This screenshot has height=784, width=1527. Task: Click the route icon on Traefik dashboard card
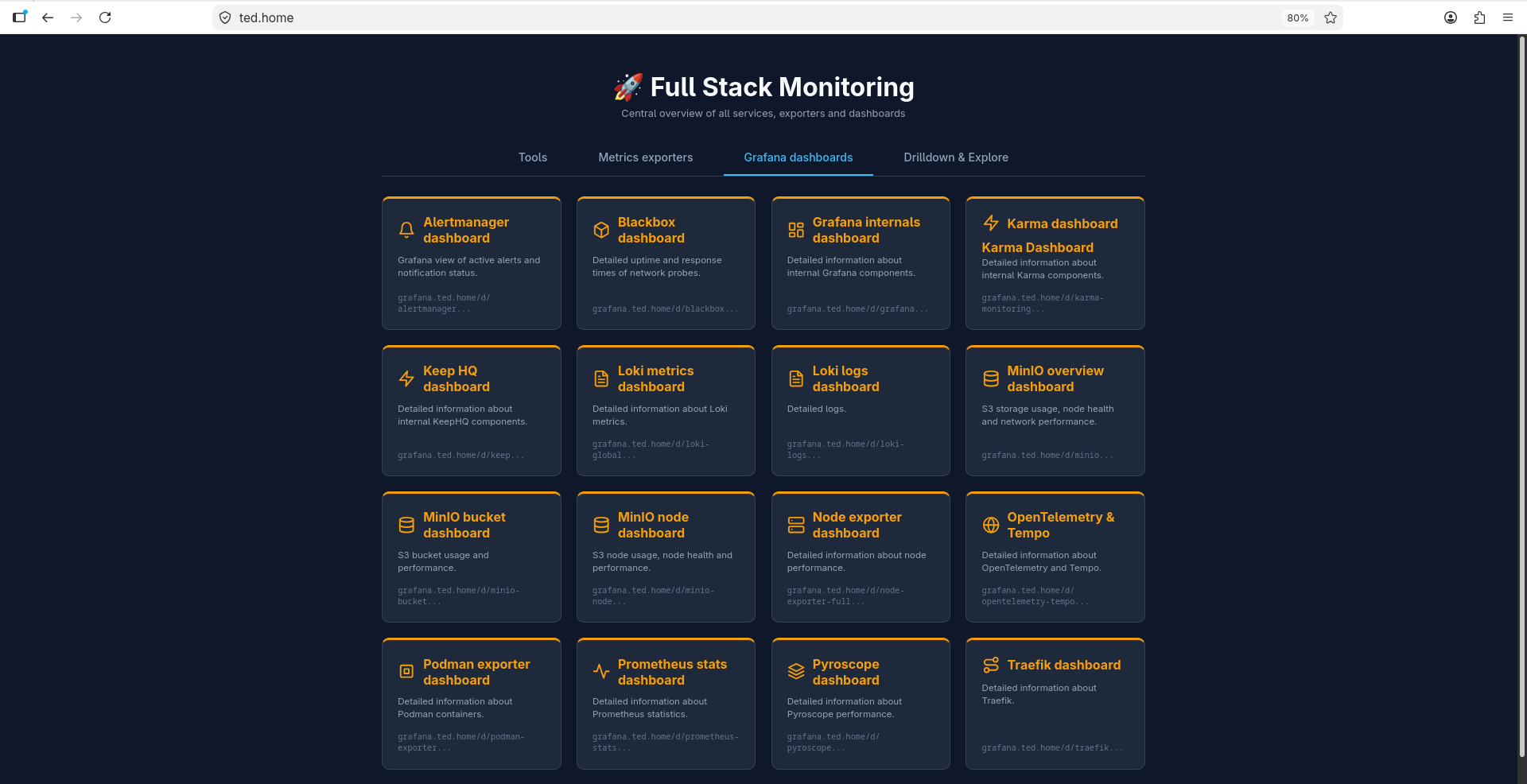click(991, 665)
